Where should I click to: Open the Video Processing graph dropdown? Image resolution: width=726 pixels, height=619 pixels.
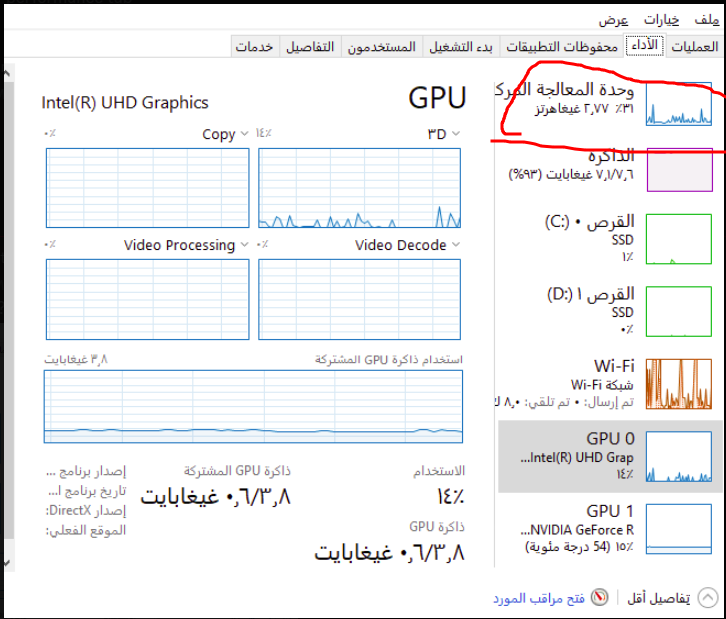coord(243,245)
